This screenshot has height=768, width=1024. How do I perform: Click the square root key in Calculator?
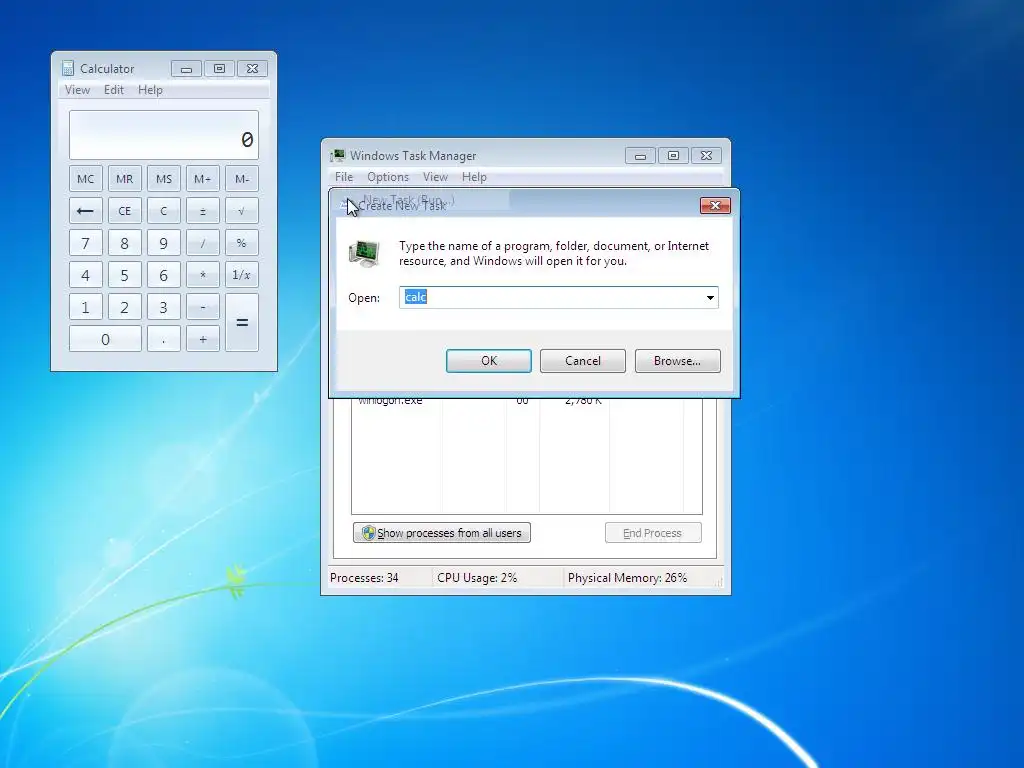tap(242, 211)
